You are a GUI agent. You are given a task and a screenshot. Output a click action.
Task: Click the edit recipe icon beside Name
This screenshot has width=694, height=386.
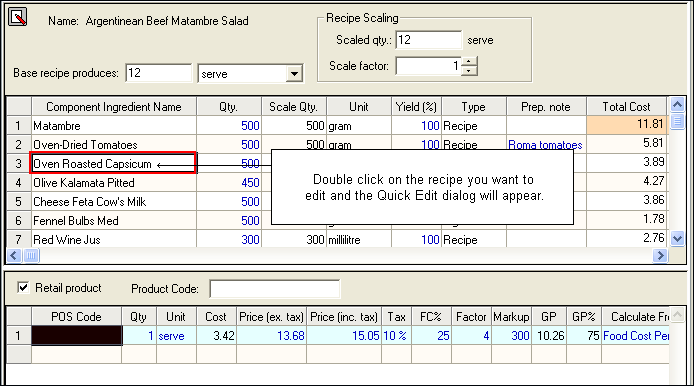click(x=18, y=17)
